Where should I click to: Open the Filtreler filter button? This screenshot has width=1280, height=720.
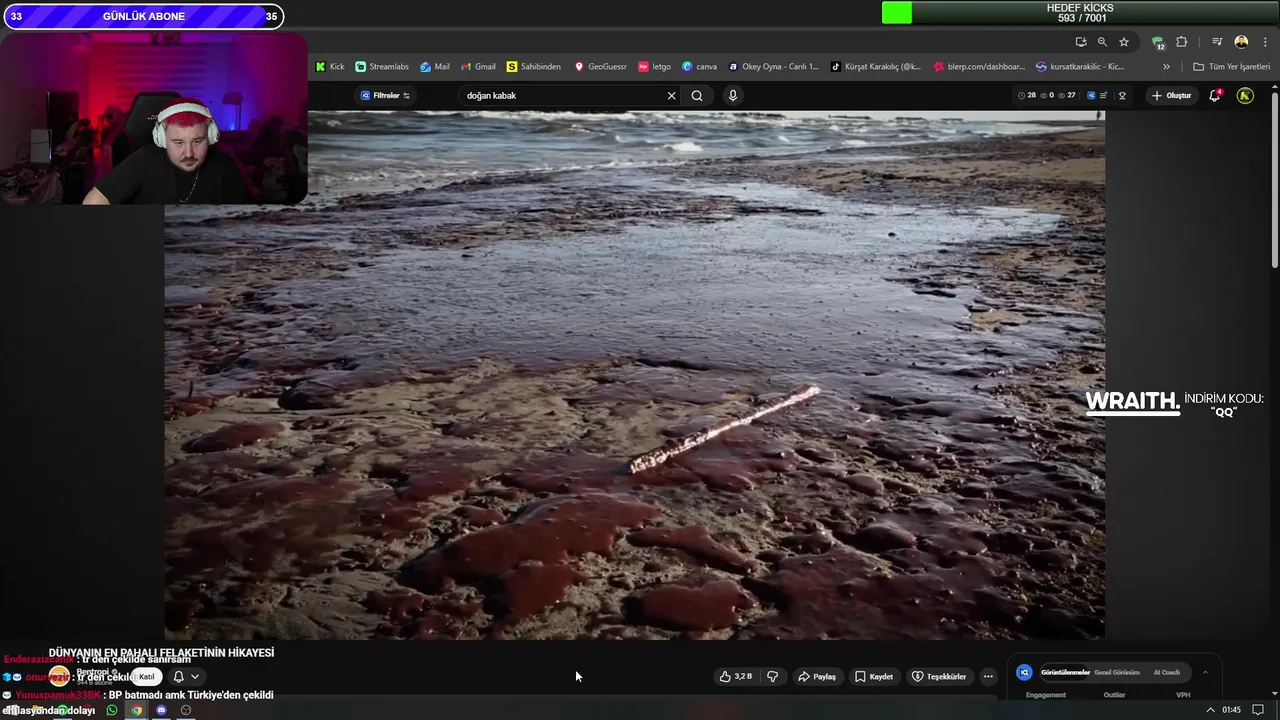(x=385, y=95)
